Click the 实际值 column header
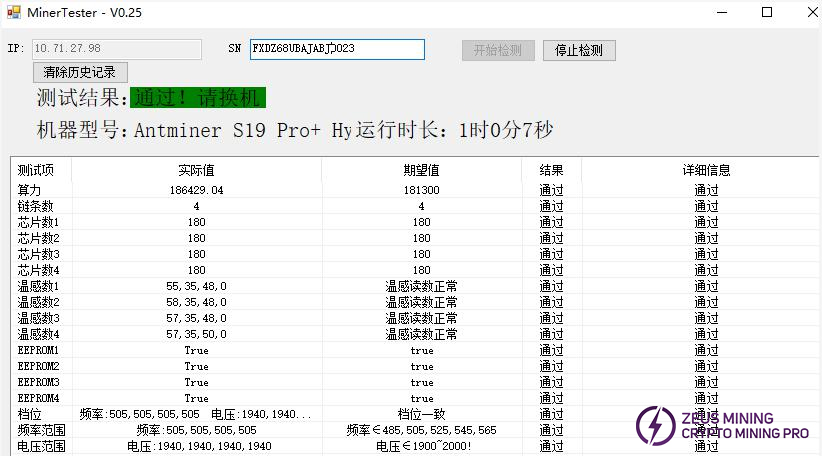822x456 pixels. (196, 170)
